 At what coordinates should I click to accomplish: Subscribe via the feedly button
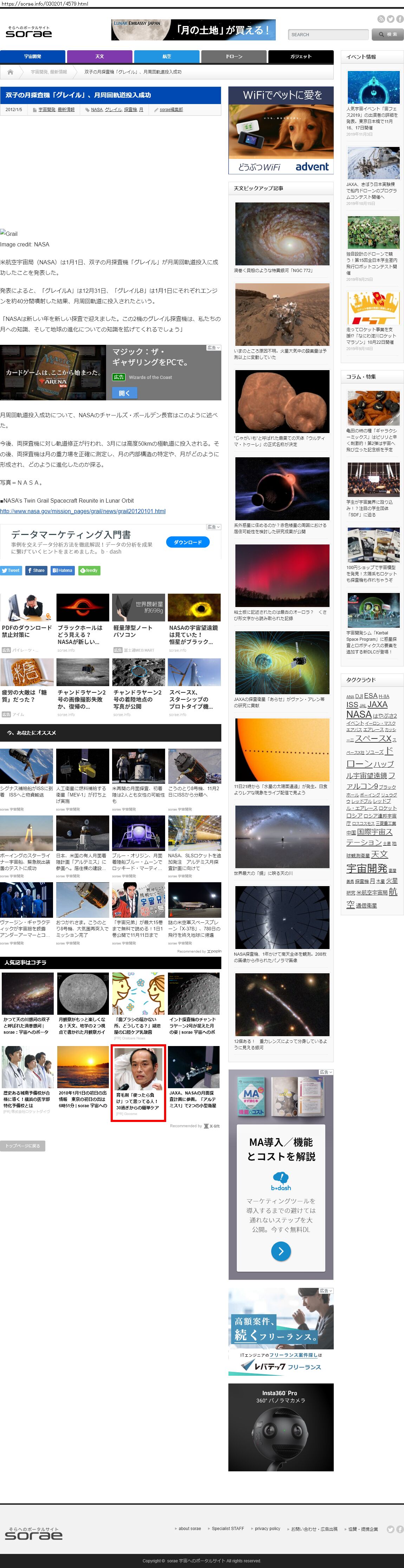pos(90,570)
